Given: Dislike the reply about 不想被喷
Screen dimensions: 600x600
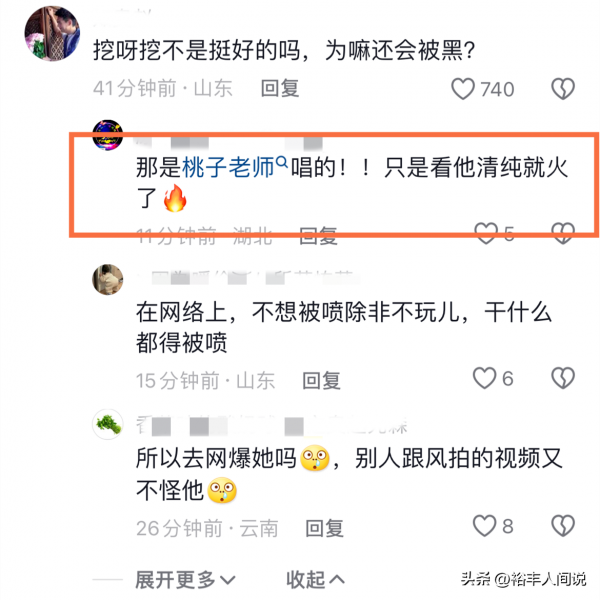Looking at the screenshot, I should tap(563, 378).
